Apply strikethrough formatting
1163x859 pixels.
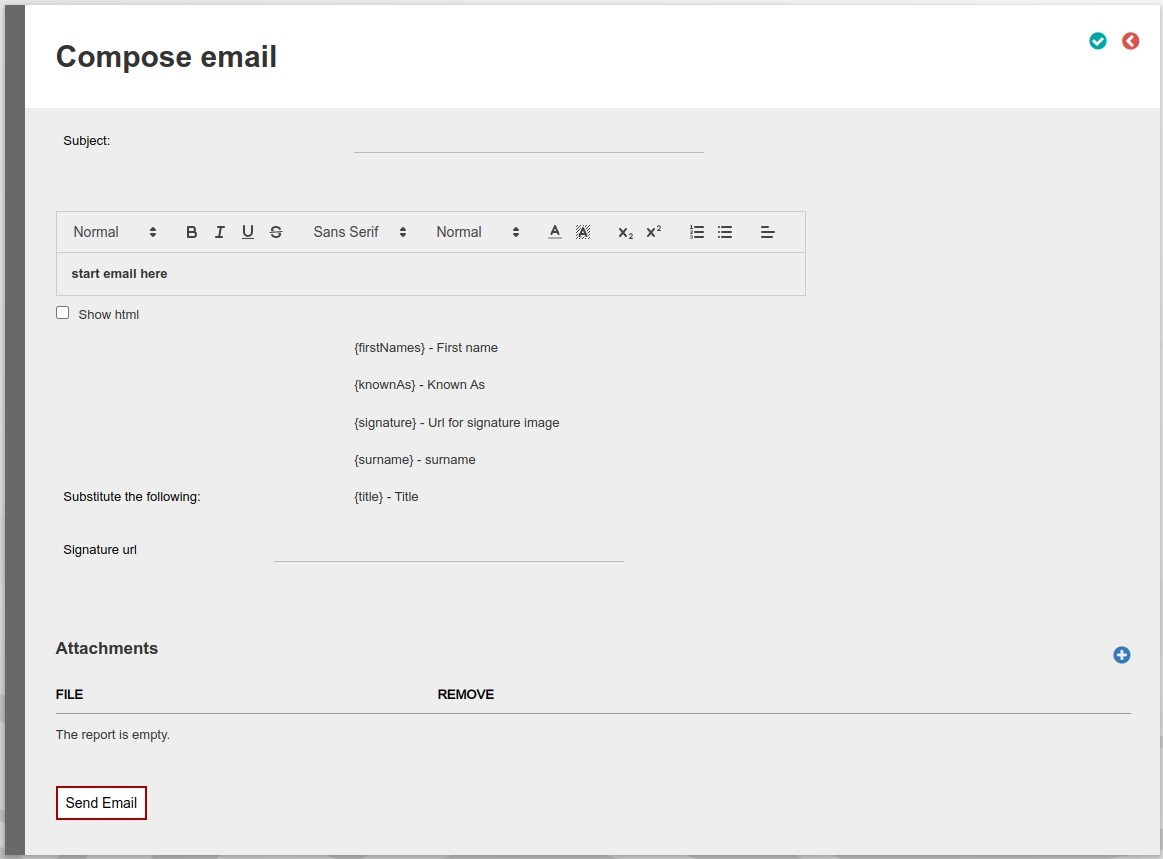(x=276, y=232)
